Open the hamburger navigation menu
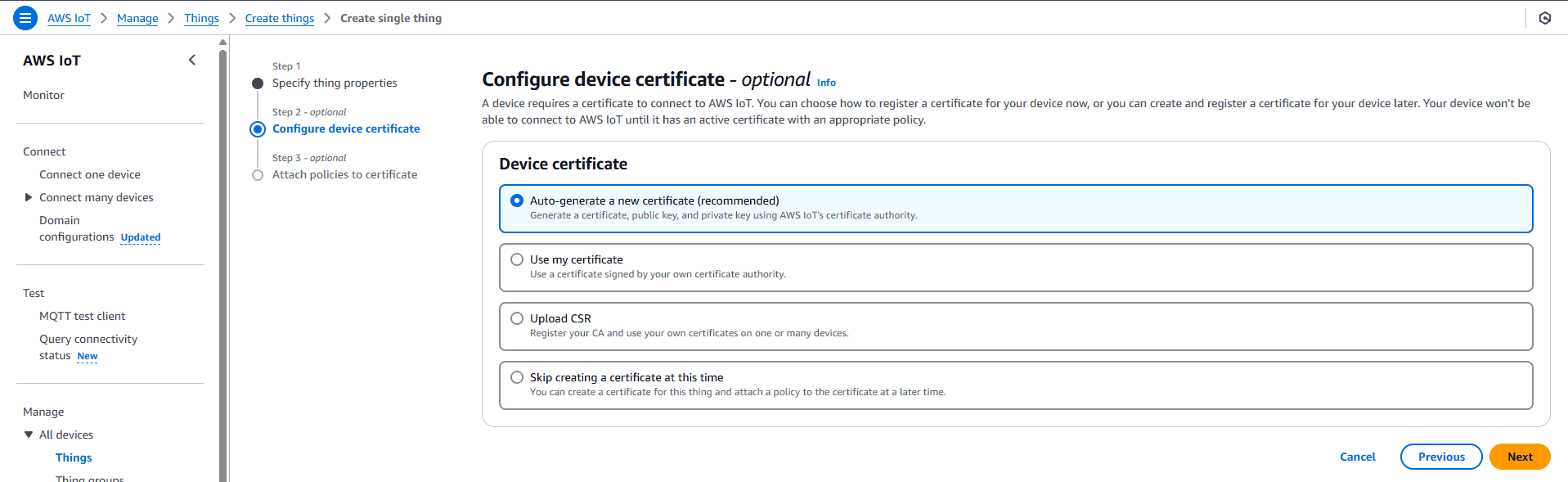This screenshot has width=1568, height=482. pyautogui.click(x=25, y=17)
